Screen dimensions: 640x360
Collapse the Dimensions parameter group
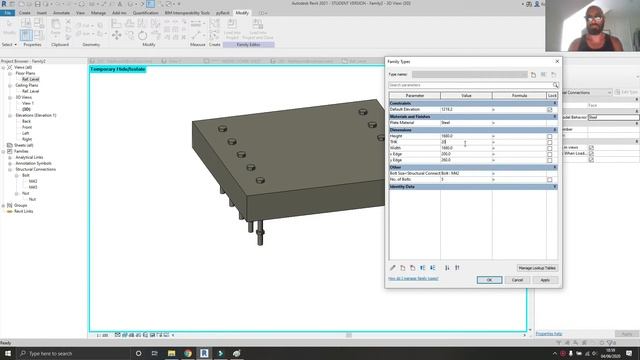pyautogui.click(x=555, y=130)
